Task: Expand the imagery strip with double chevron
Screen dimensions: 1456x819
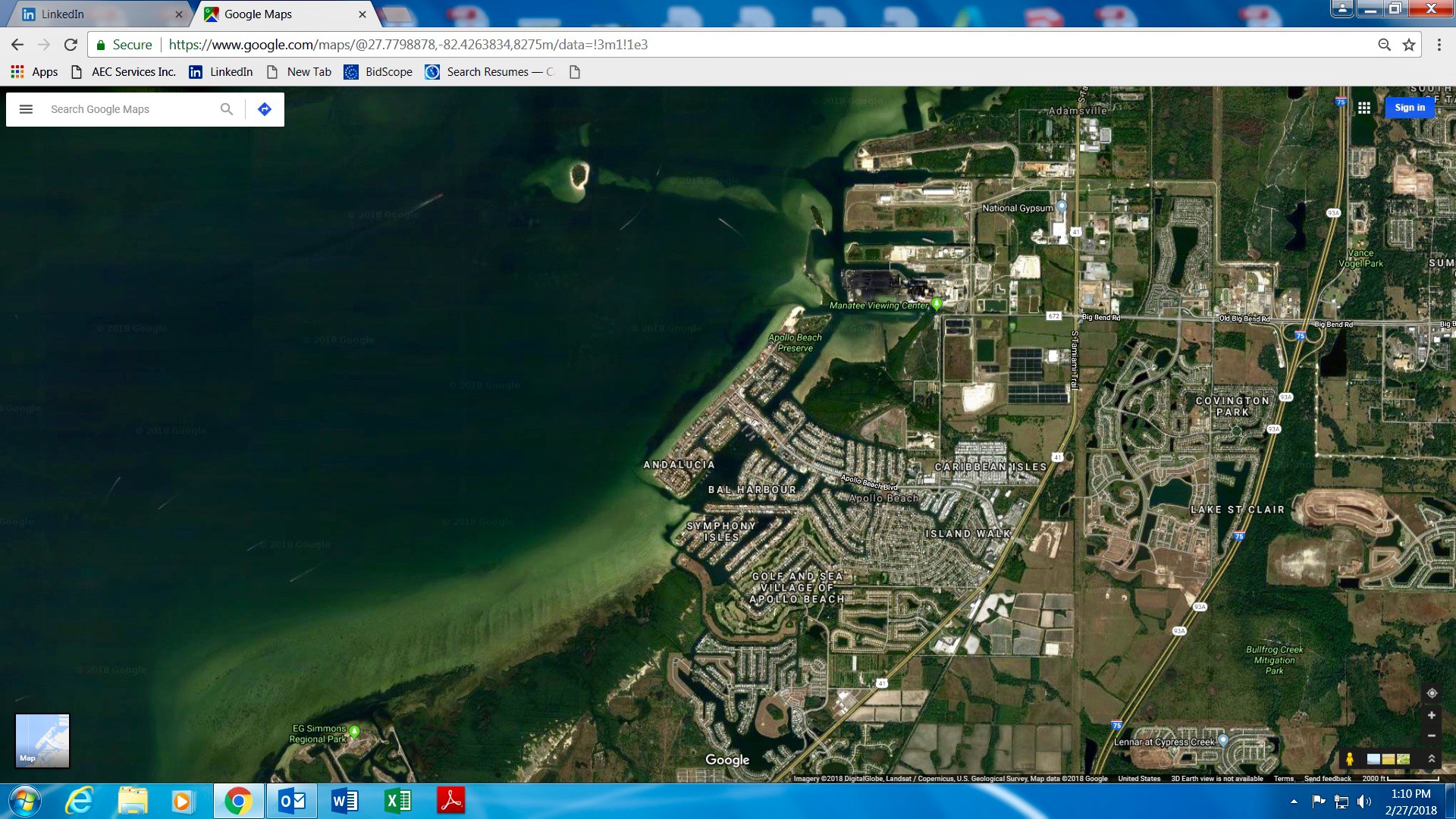Action: coord(1432,758)
